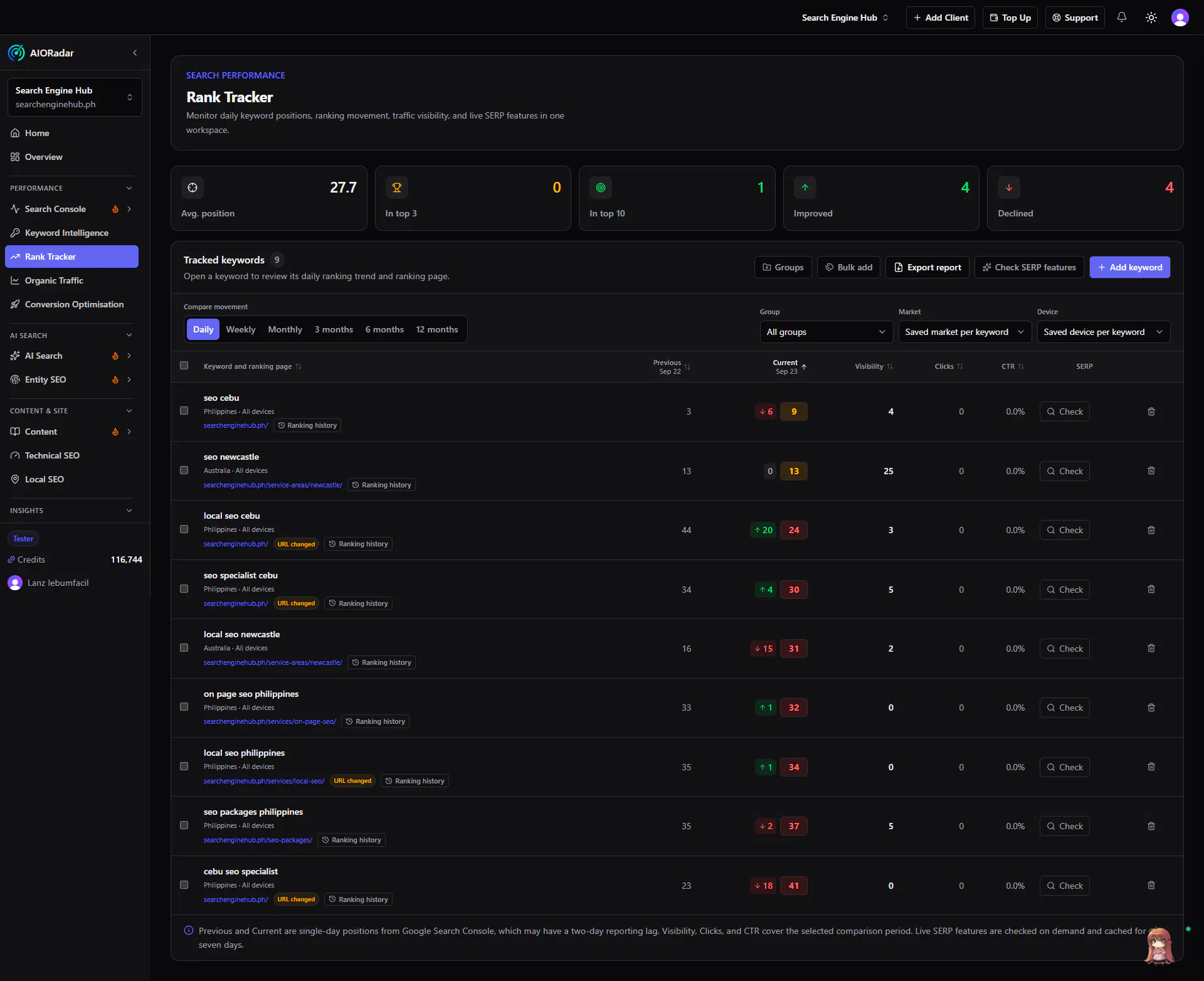The width and height of the screenshot is (1204, 981).
Task: Check the seo newcastle row checkbox
Action: pyautogui.click(x=184, y=470)
